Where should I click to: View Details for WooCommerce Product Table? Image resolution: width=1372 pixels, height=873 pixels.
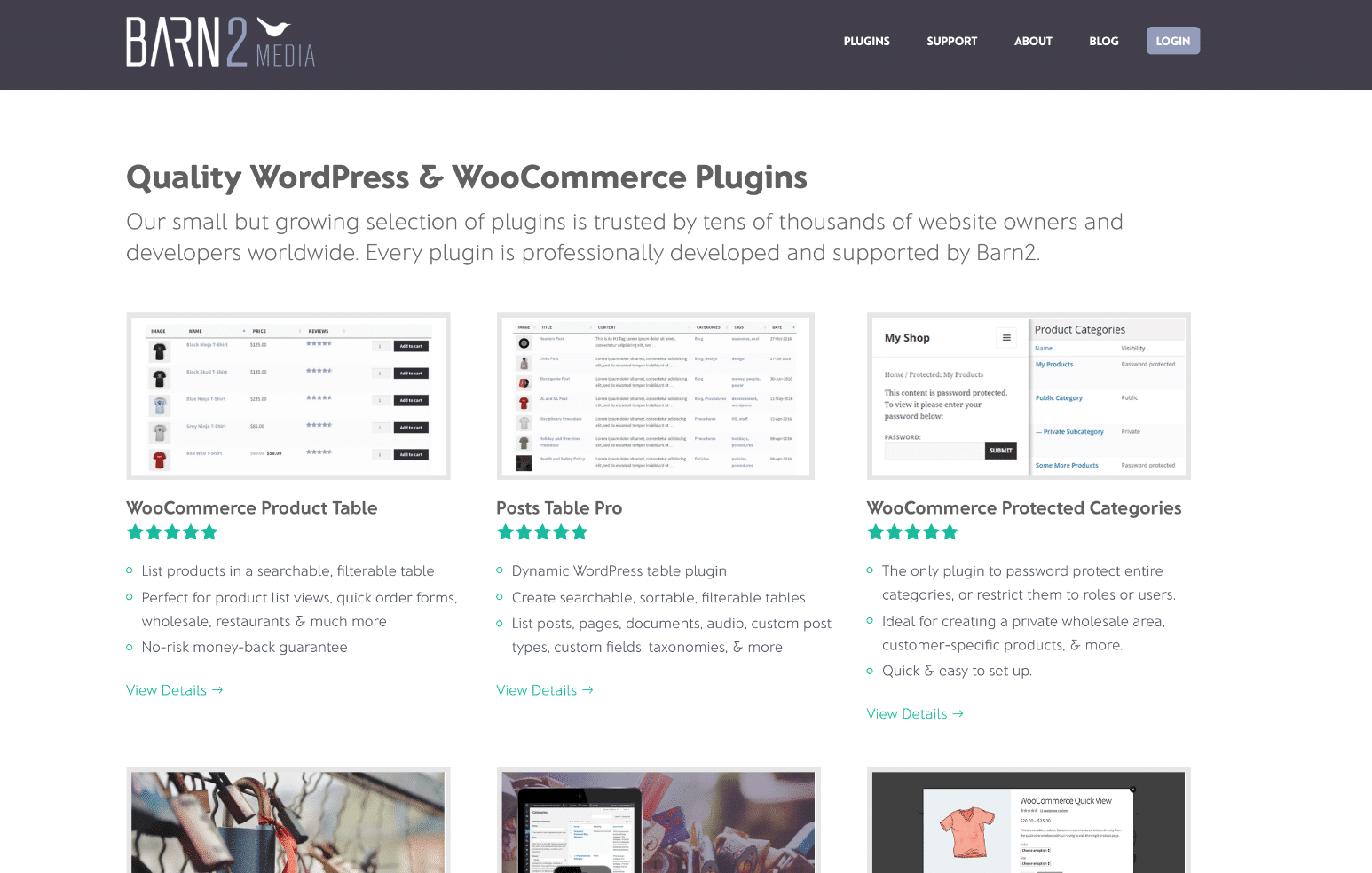coord(174,690)
